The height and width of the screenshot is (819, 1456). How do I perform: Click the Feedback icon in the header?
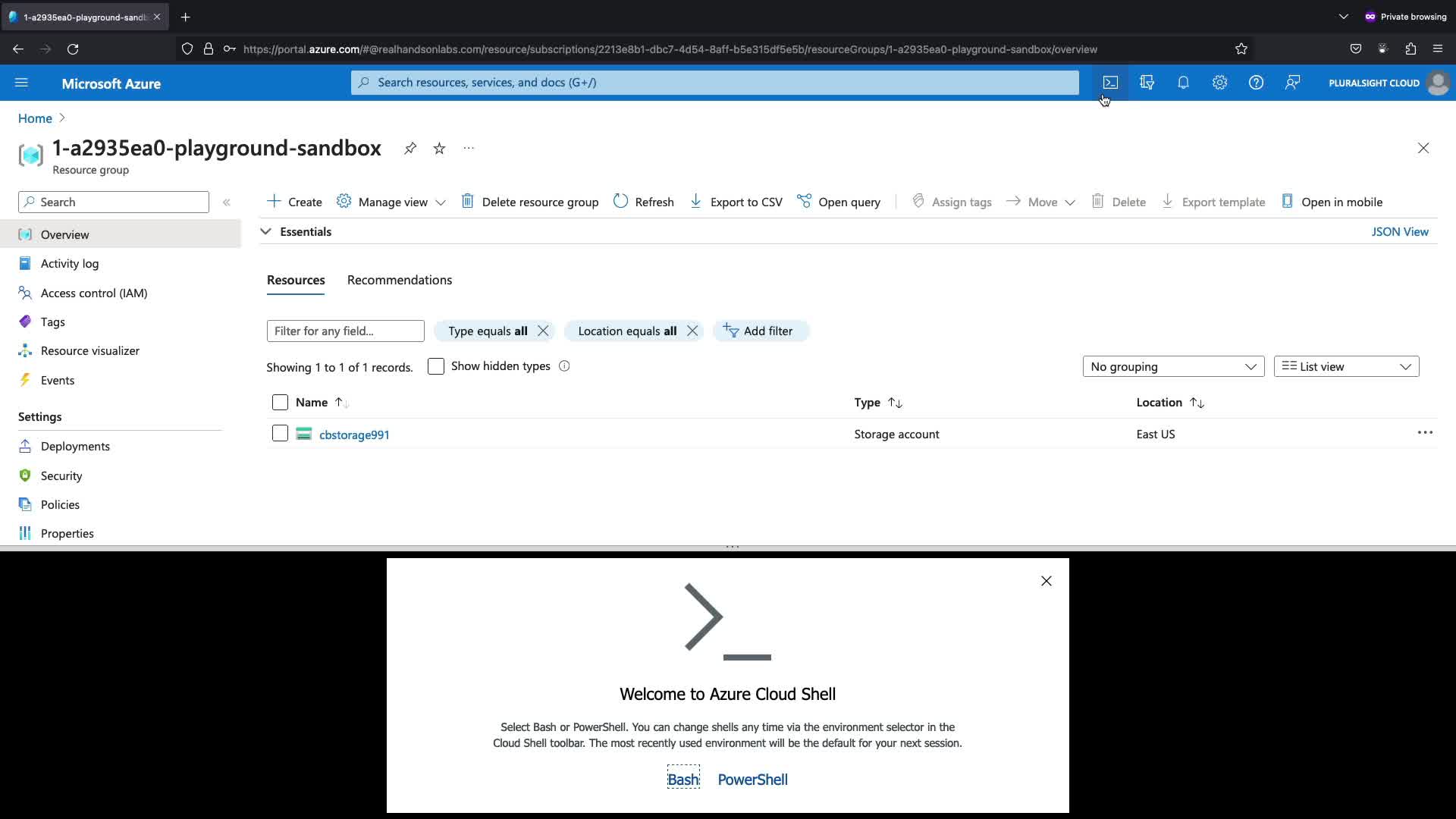click(x=1292, y=83)
